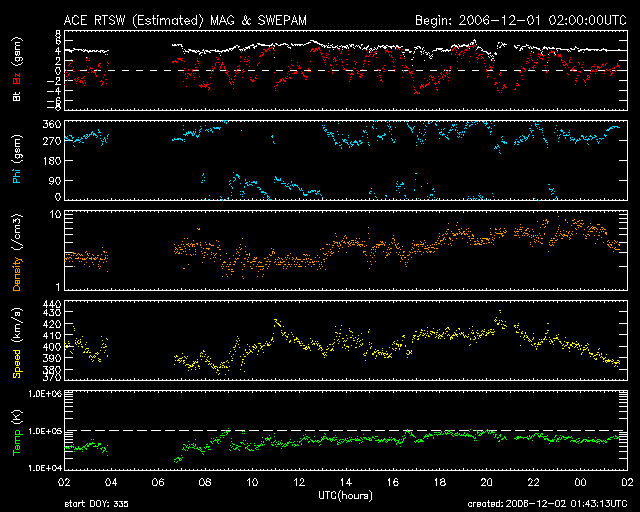Click the "(/cm3)" units text beside Density
The image size is (640, 512).
[18, 232]
